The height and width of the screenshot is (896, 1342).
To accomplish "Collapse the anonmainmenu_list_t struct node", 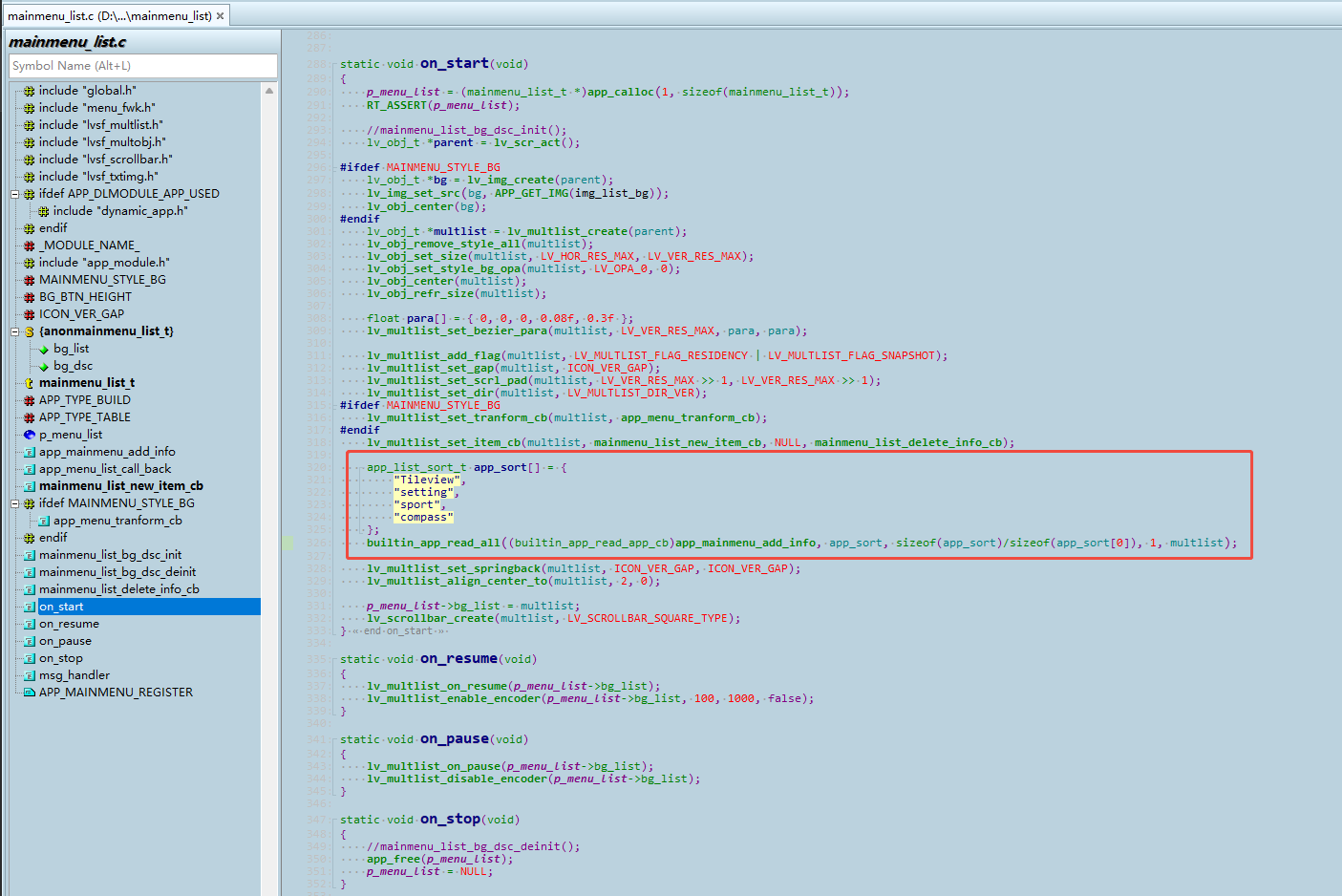I will click(15, 331).
